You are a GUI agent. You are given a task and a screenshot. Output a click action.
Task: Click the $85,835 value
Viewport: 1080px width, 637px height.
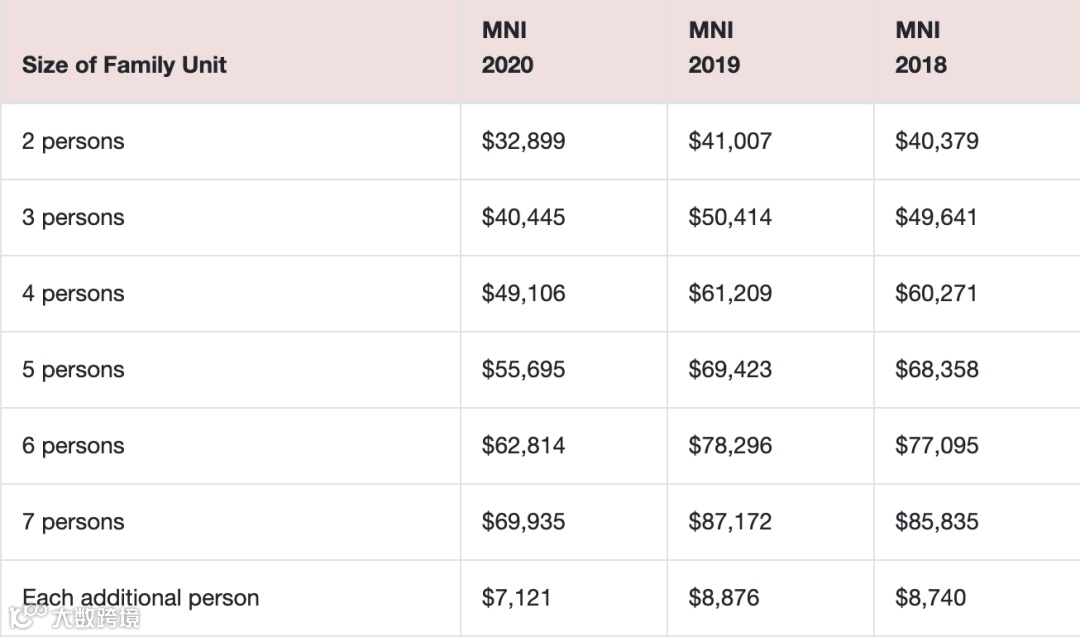[936, 521]
